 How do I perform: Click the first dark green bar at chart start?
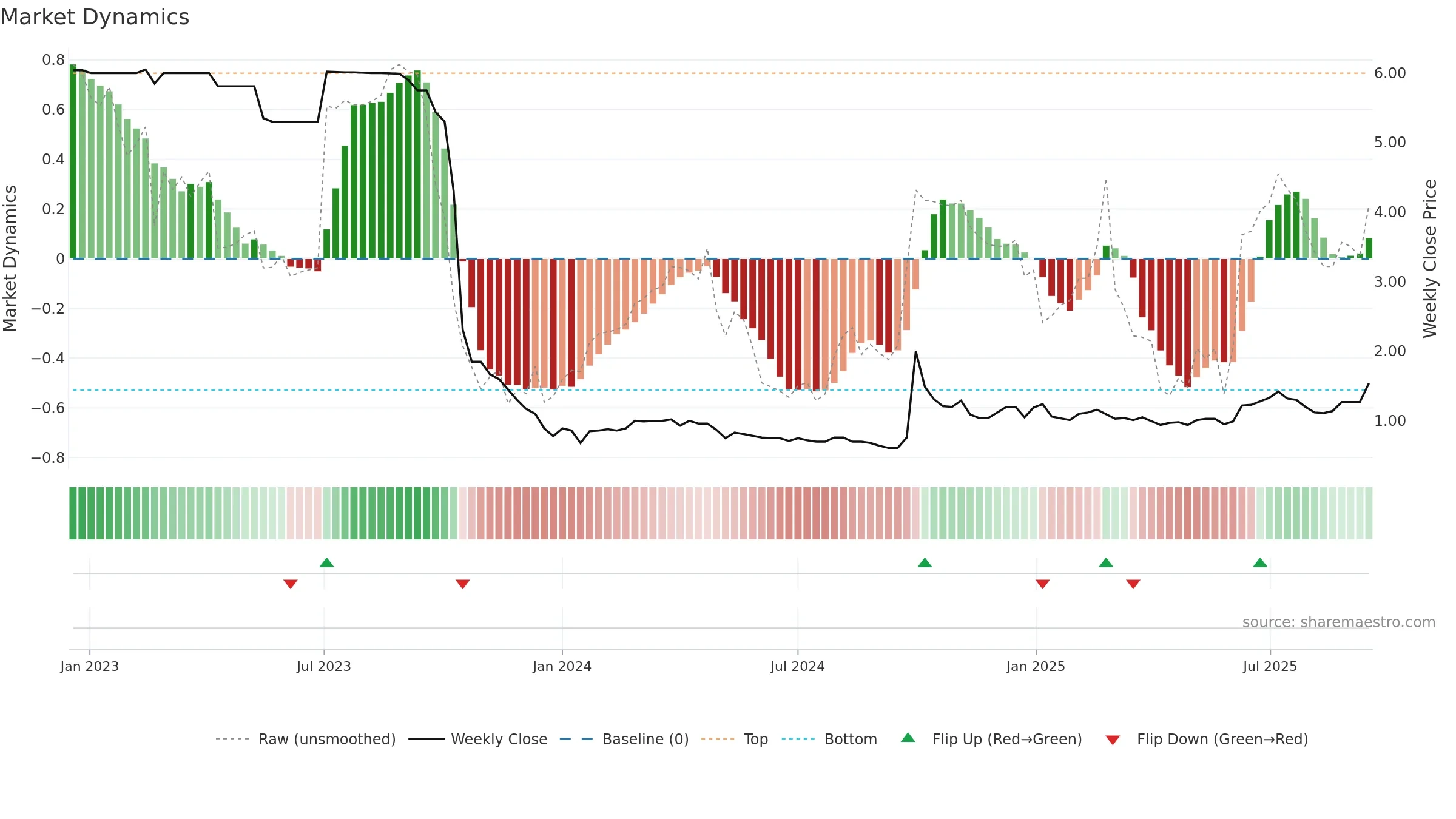pyautogui.click(x=73, y=161)
